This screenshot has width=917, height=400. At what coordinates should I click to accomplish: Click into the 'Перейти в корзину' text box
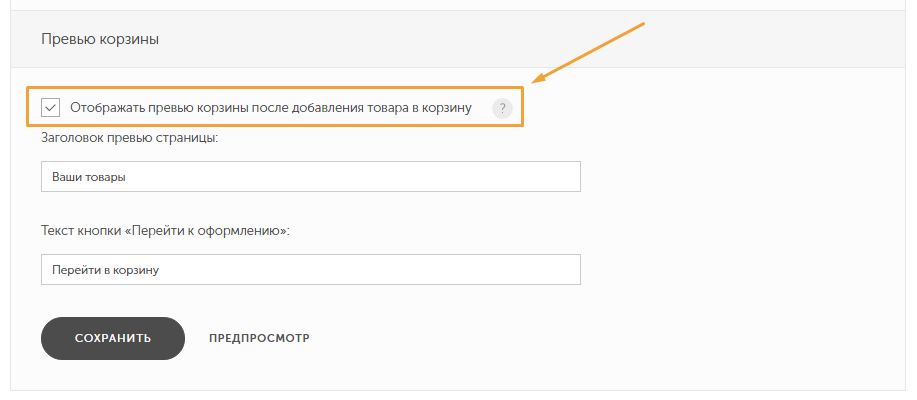[x=311, y=270]
